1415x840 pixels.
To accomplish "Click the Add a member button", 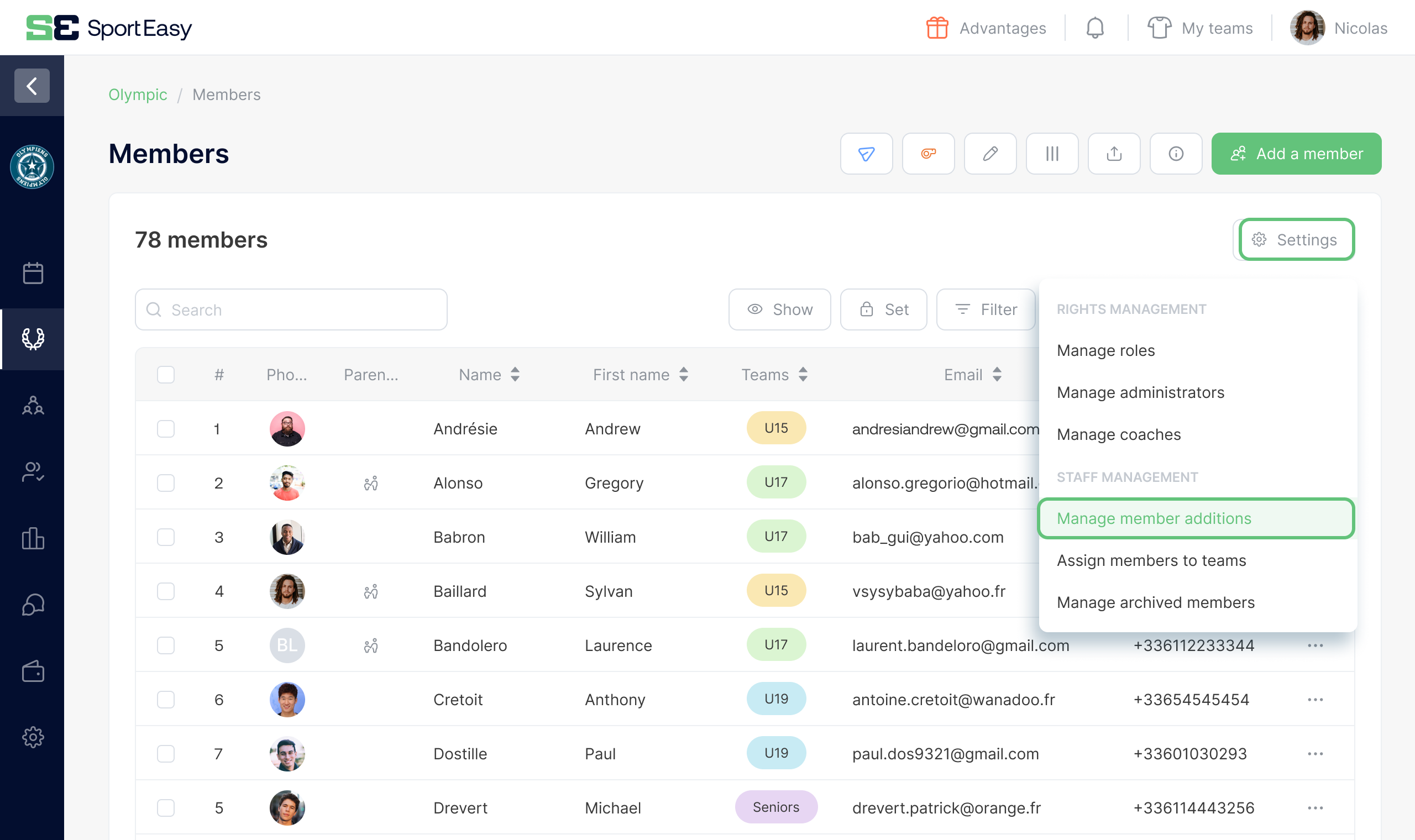I will tap(1296, 154).
